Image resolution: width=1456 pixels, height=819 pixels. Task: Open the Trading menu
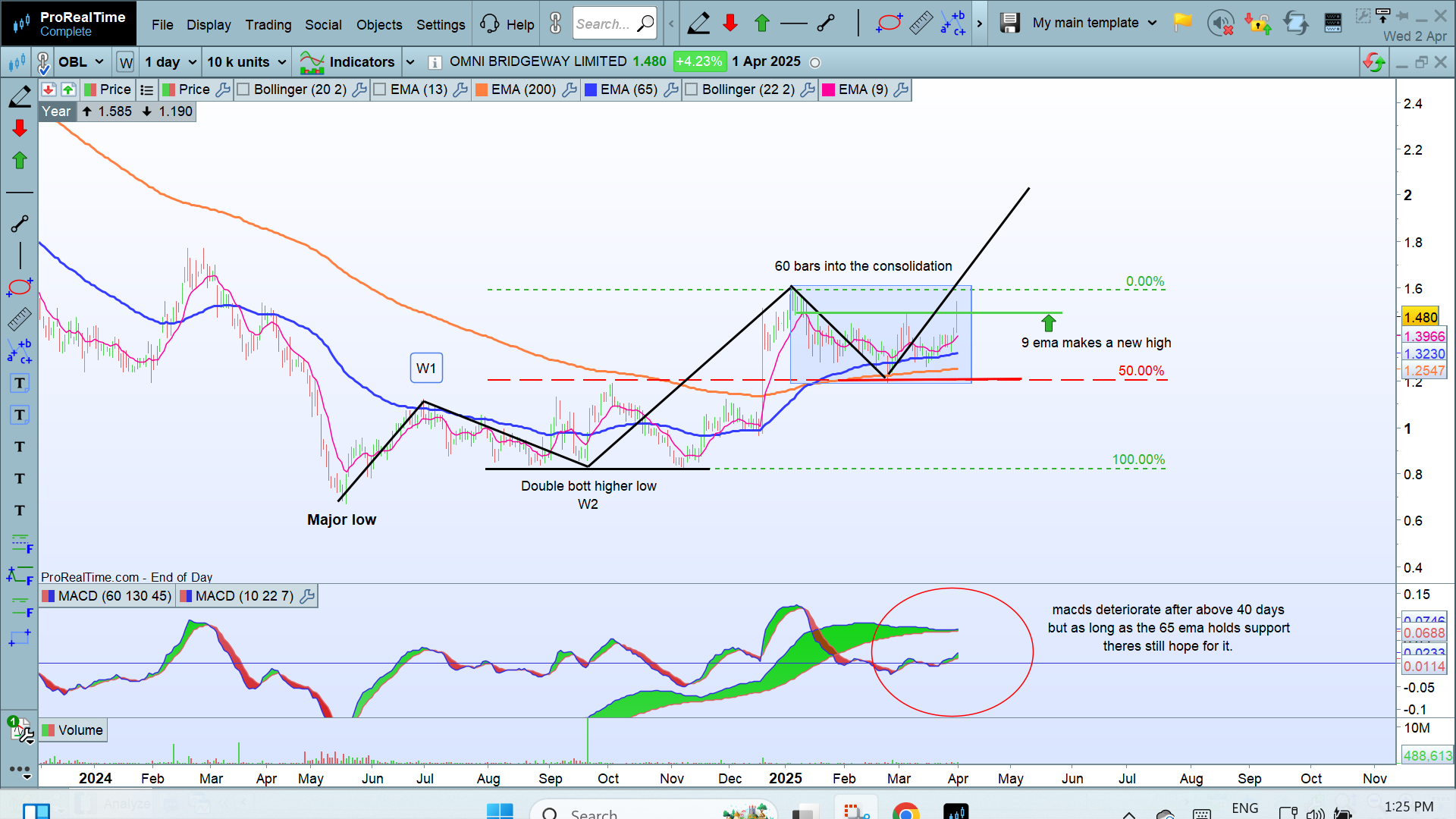coord(268,24)
